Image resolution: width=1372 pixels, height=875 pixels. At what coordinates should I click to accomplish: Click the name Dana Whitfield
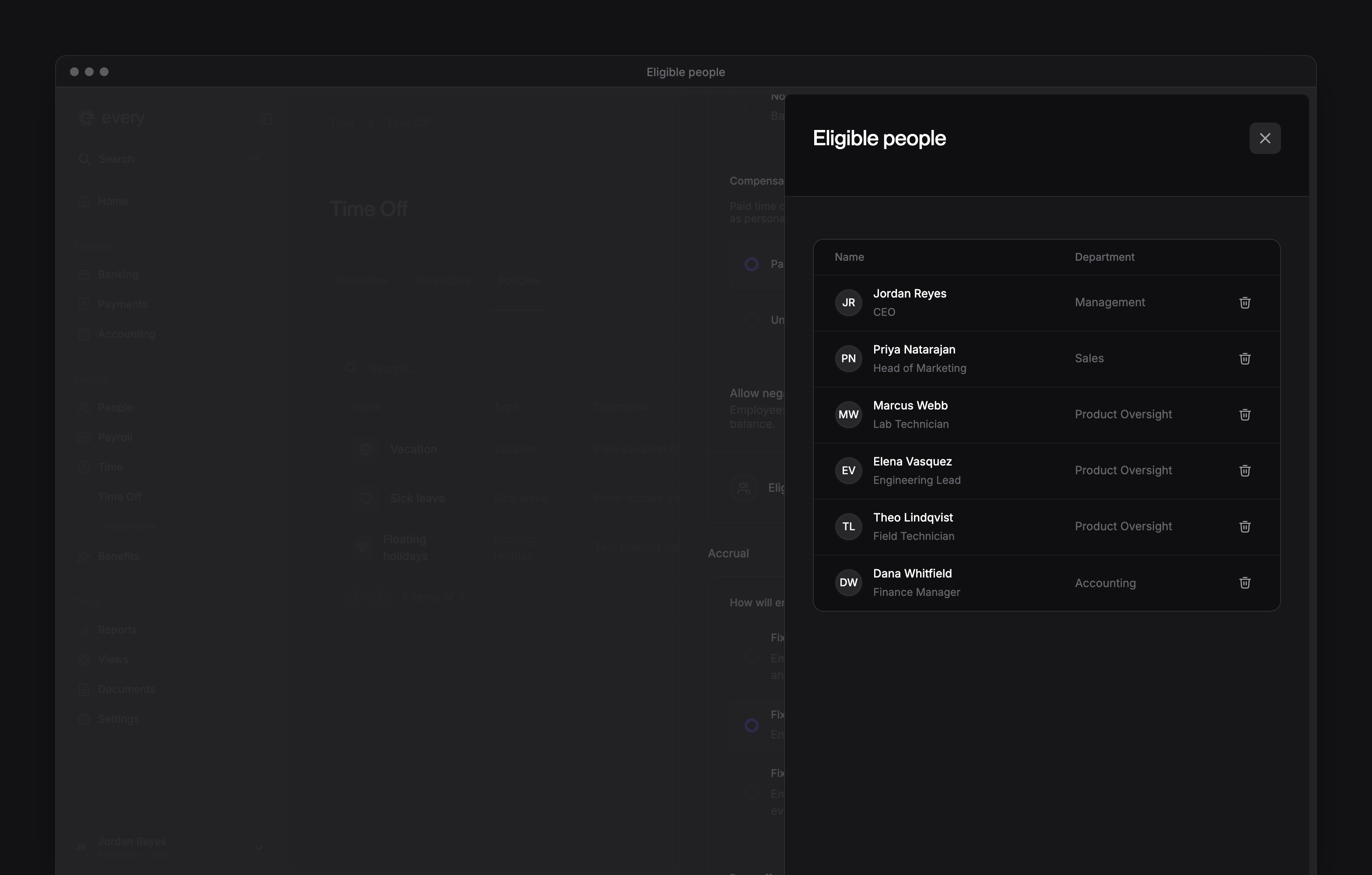[912, 574]
